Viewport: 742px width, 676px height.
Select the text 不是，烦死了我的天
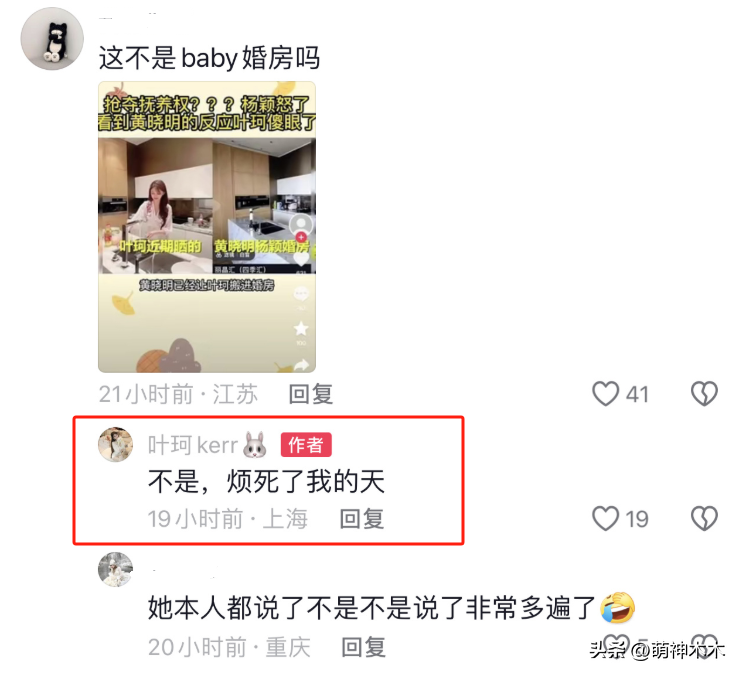click(266, 482)
